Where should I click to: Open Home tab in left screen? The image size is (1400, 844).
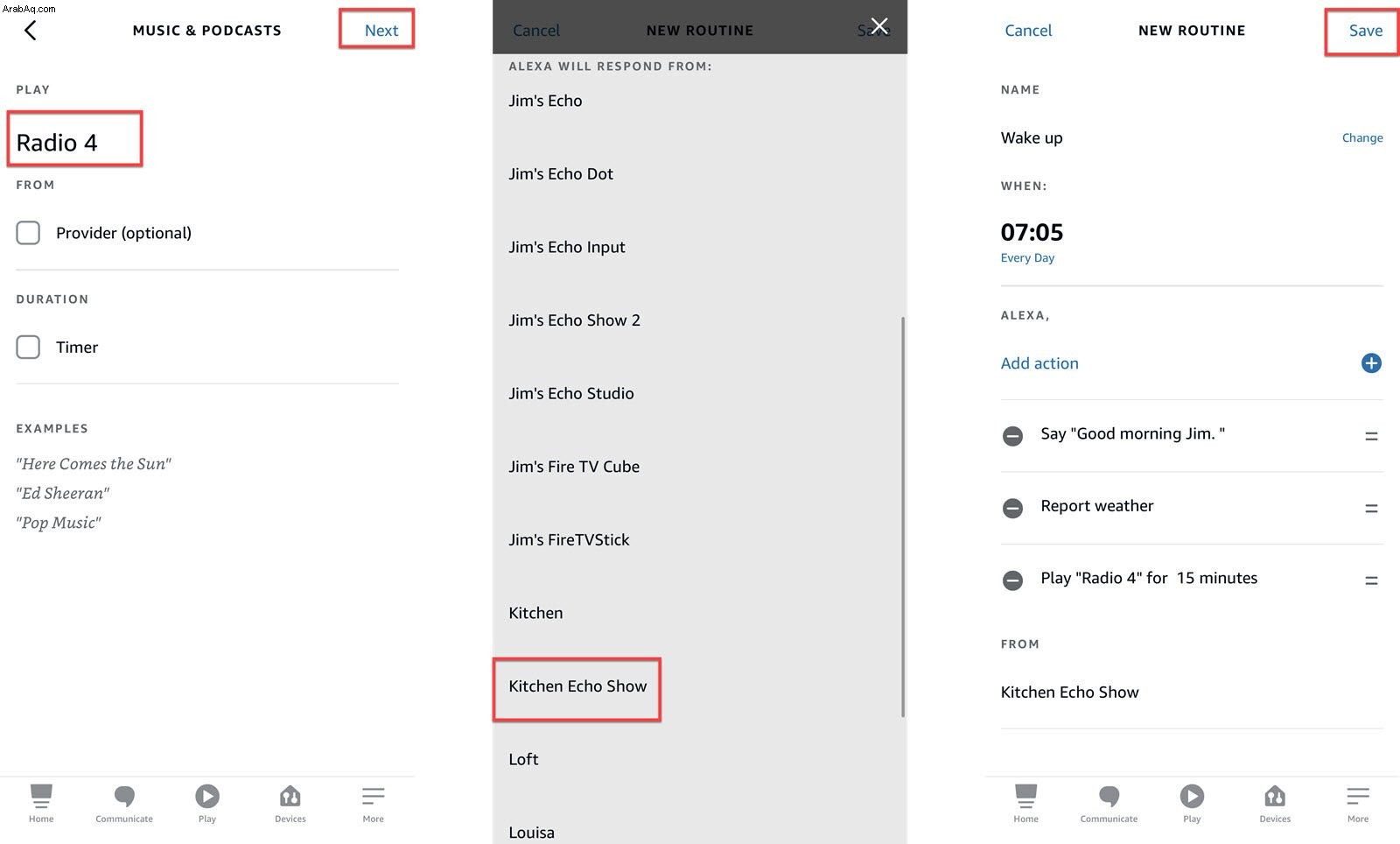[41, 803]
